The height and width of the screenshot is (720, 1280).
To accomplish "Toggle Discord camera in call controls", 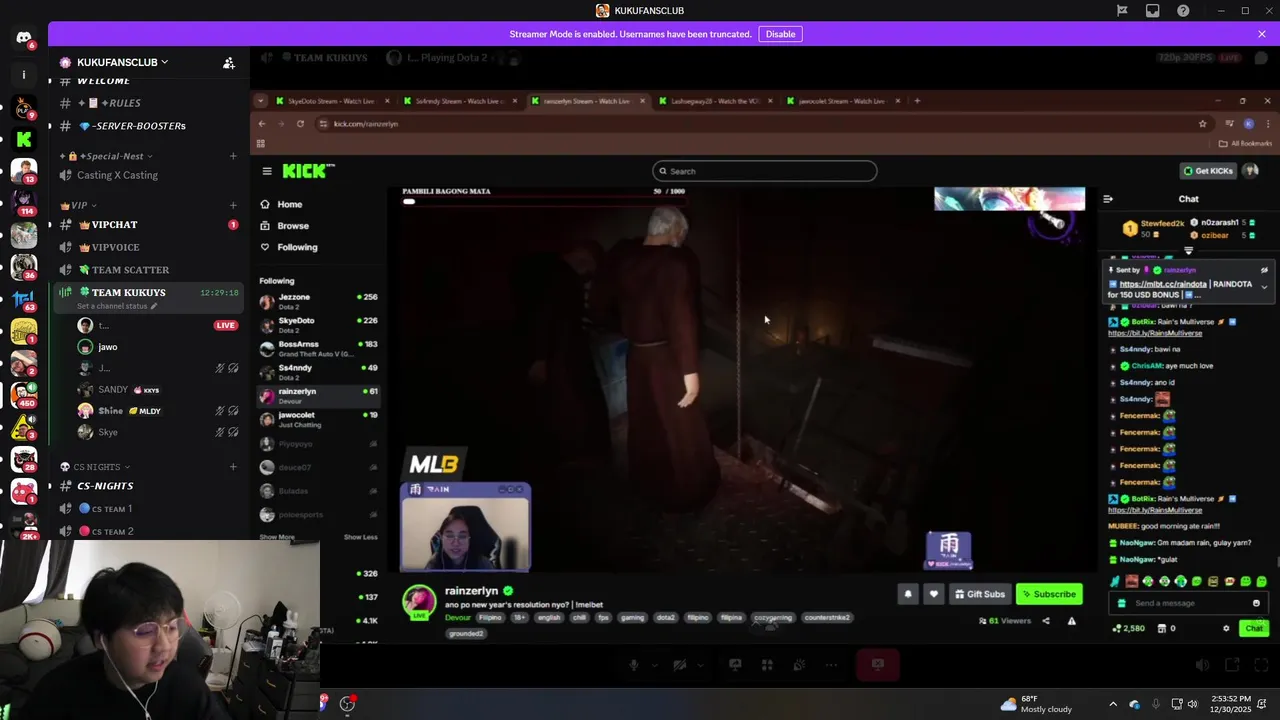I will click(680, 665).
